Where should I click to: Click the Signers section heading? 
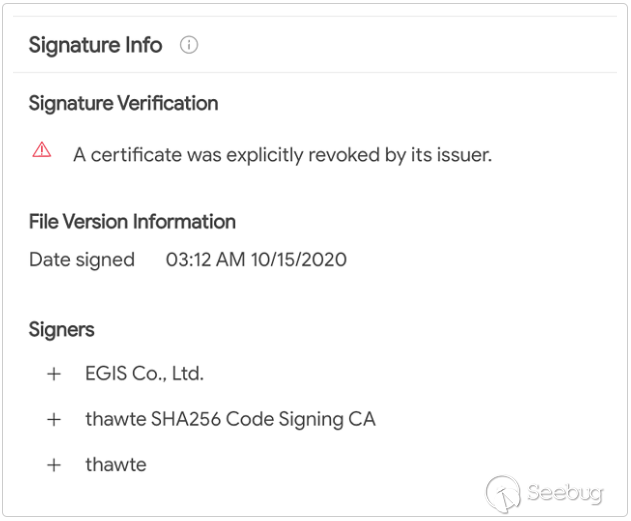[x=62, y=329]
